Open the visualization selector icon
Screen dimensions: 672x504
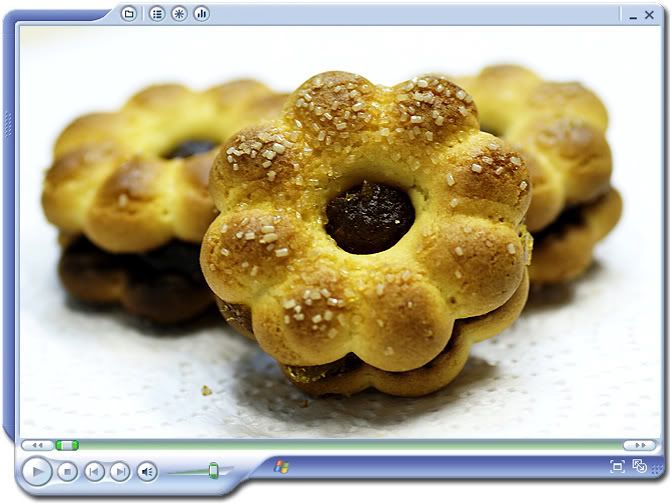coord(179,13)
